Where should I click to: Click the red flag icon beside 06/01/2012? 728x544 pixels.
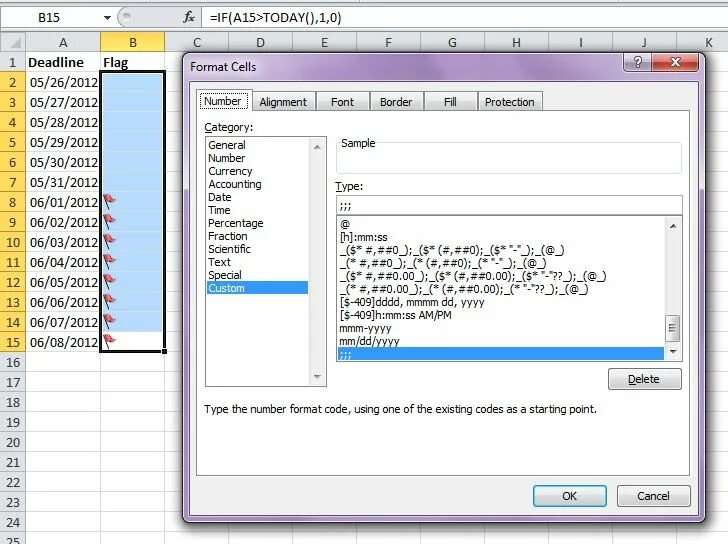[109, 201]
